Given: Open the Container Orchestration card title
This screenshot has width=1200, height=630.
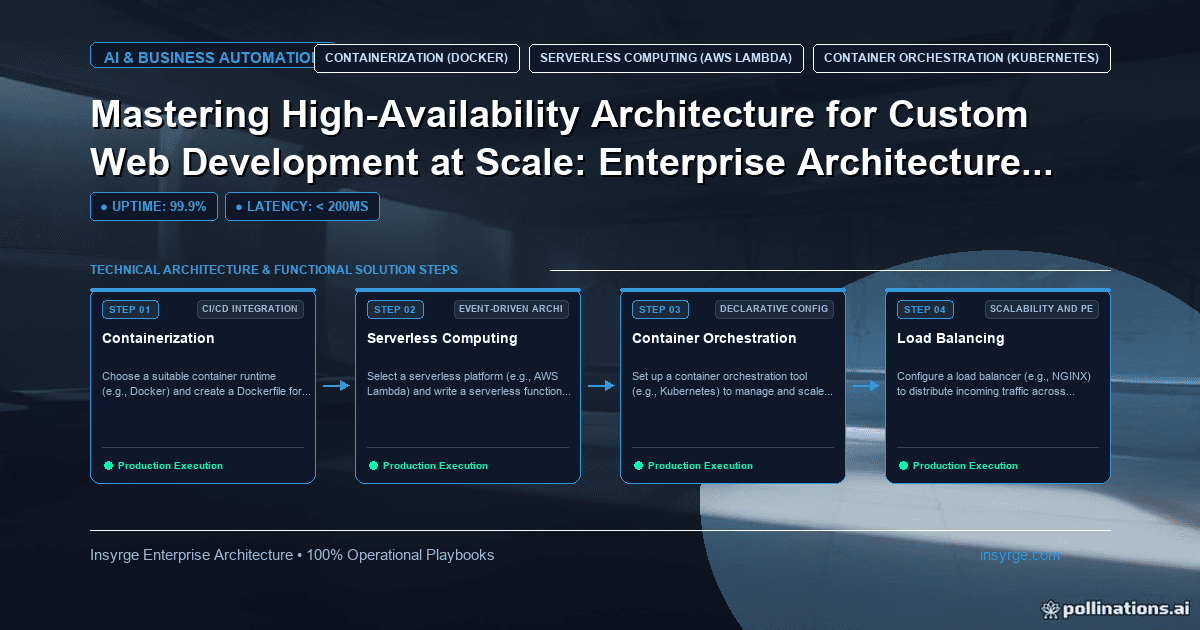Looking at the screenshot, I should [714, 338].
